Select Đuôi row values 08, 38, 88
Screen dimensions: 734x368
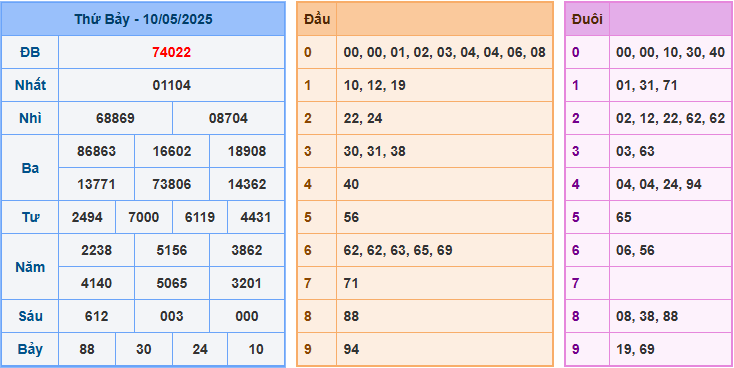(x=647, y=316)
